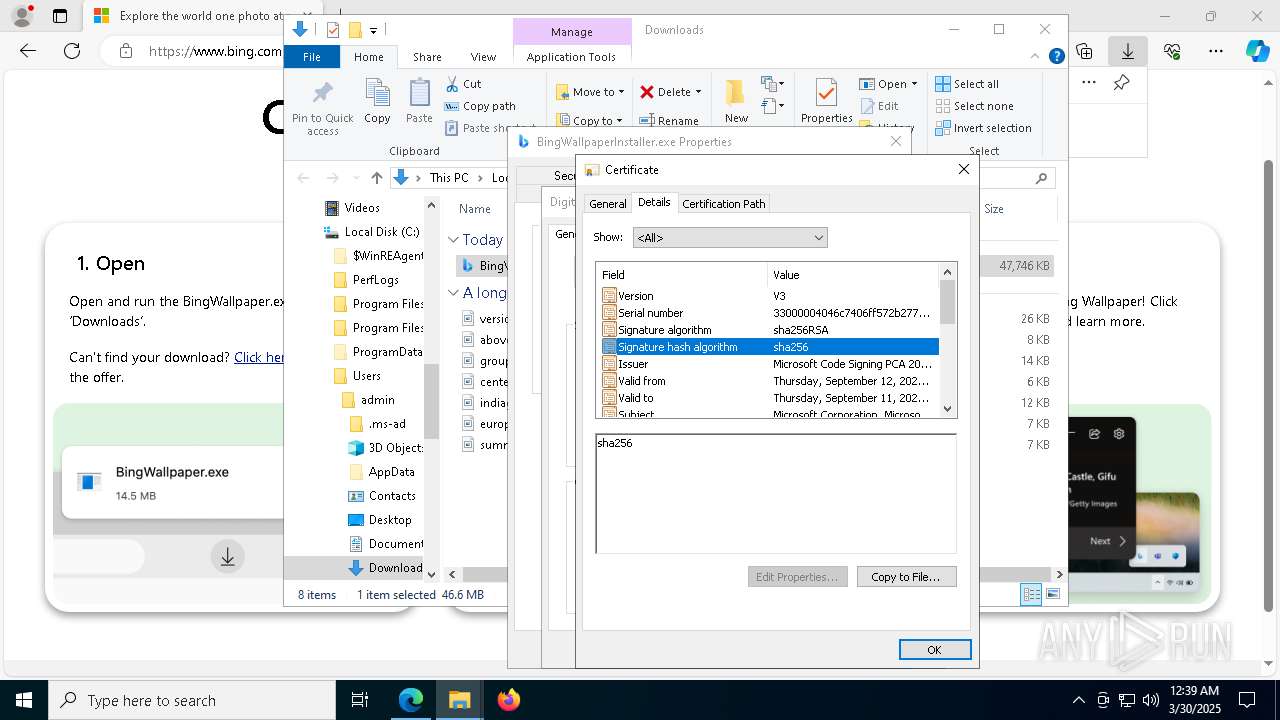
Task: Select the Valid from row
Action: [767, 381]
